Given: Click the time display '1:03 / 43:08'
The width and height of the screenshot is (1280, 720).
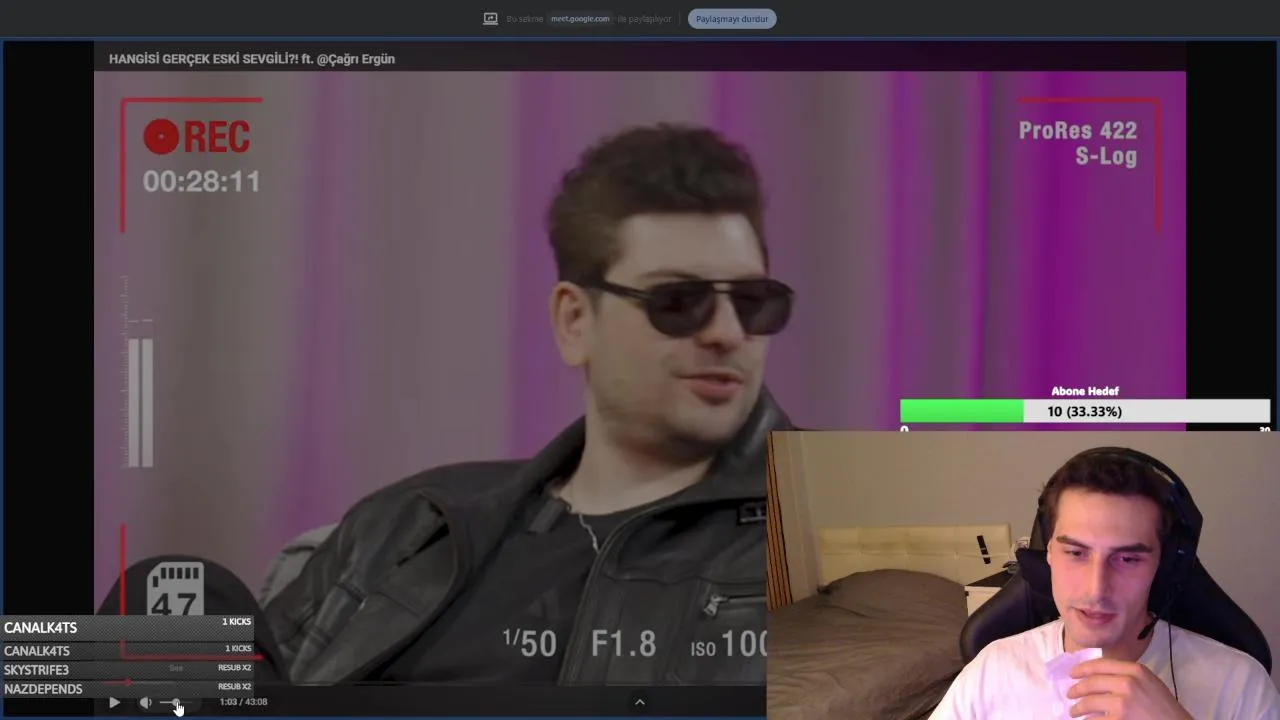Looking at the screenshot, I should tap(243, 702).
